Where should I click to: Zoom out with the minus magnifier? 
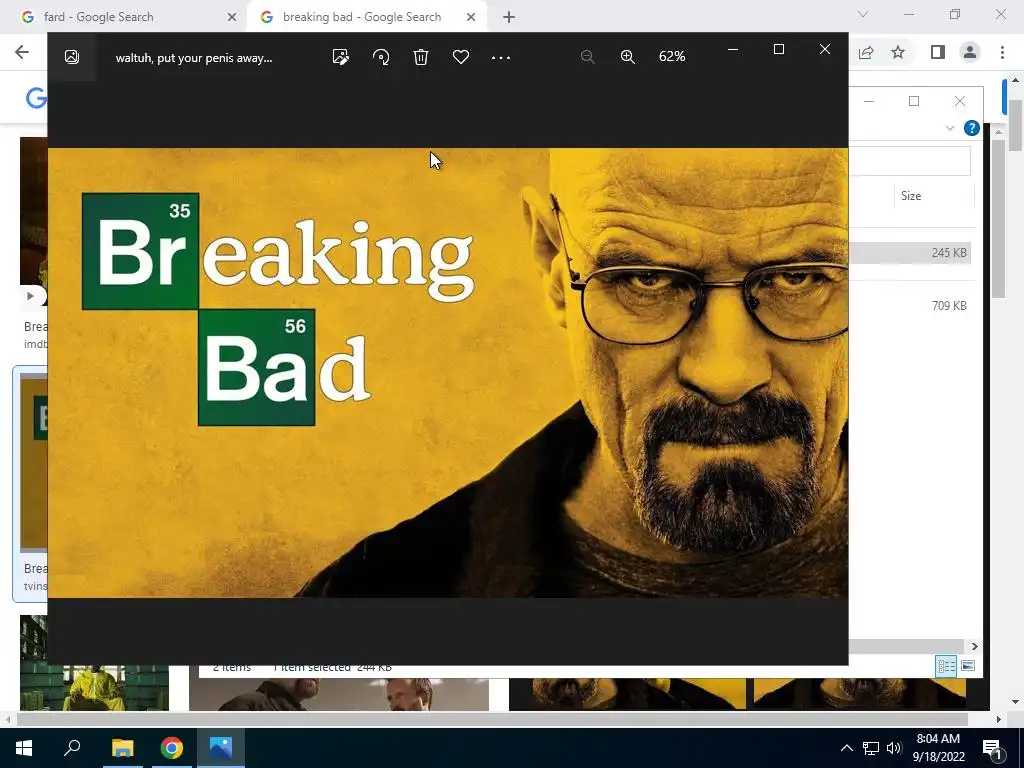coord(587,57)
